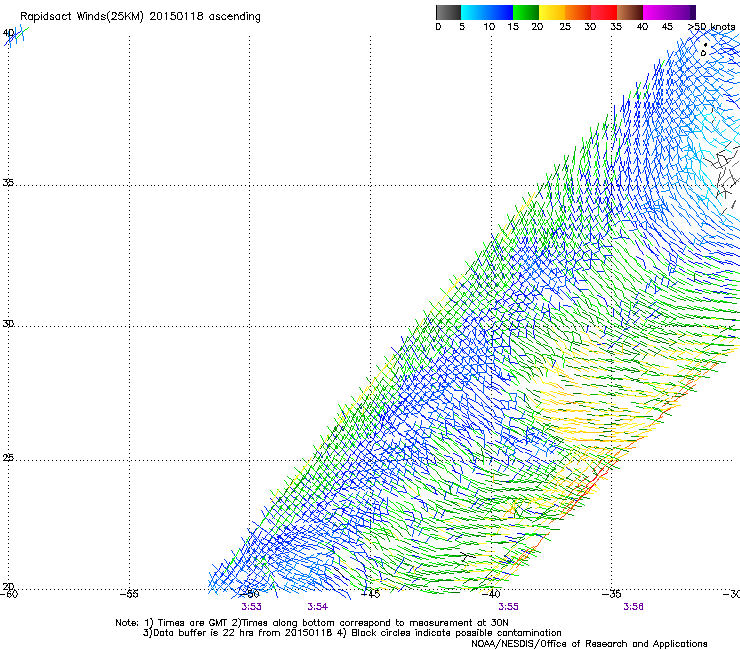Click the 'NOAA/NESDIS/Office of Research and Applications' credit

[589, 644]
